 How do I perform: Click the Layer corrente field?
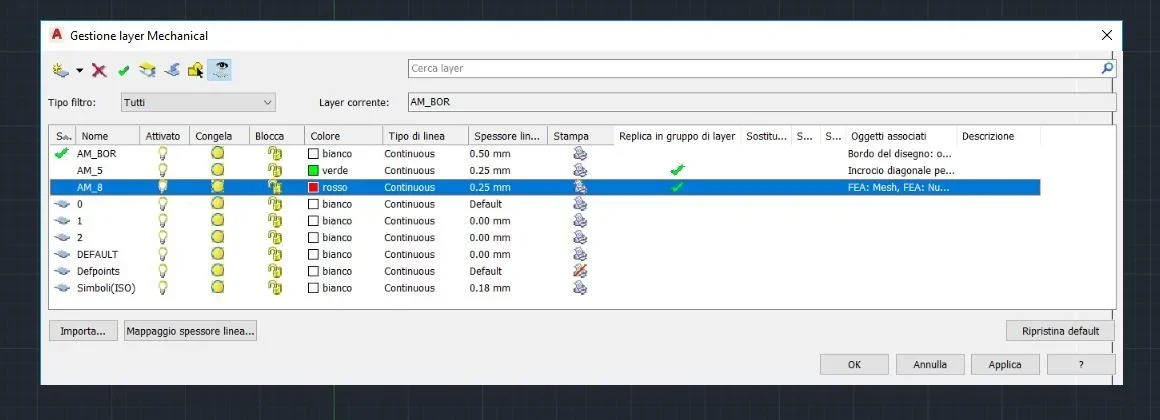[761, 102]
